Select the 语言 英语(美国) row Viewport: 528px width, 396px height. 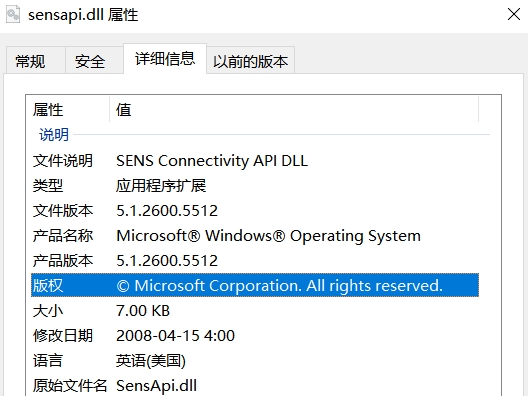255,360
